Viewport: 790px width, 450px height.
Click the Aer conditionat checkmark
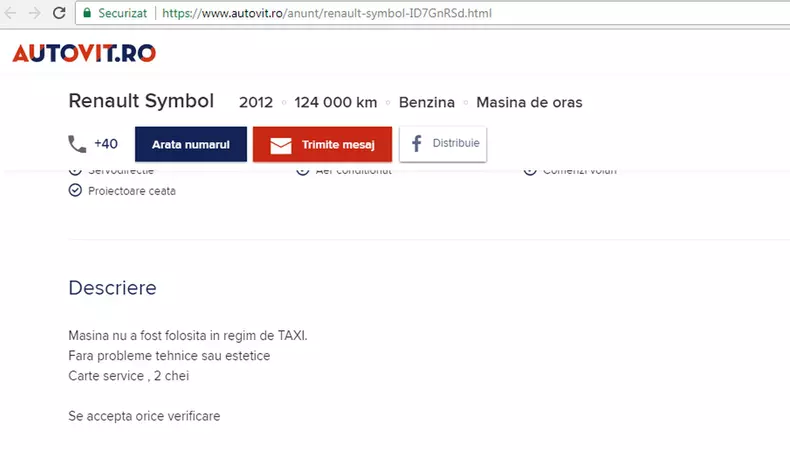coord(302,172)
